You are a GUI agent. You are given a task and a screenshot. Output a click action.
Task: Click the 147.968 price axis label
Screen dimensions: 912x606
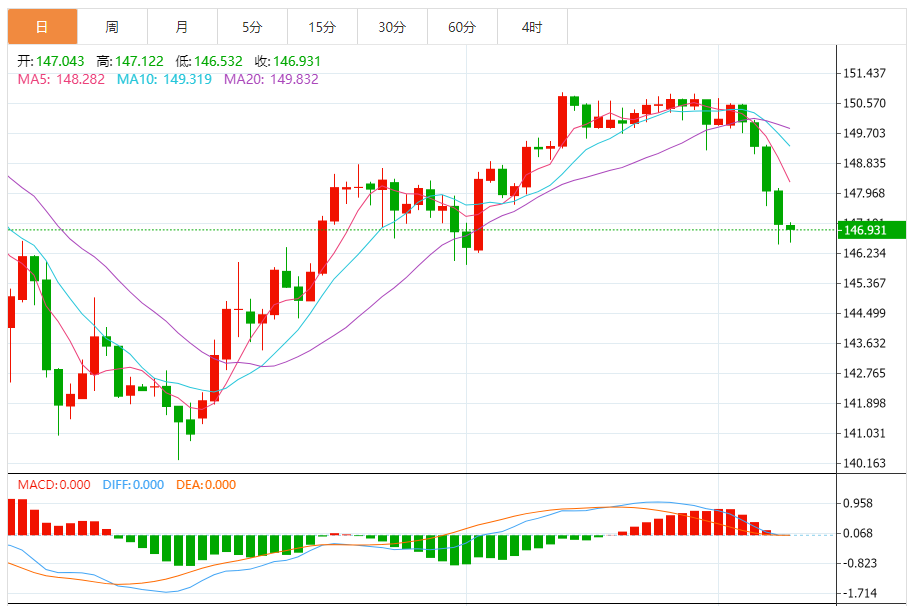tap(864, 193)
